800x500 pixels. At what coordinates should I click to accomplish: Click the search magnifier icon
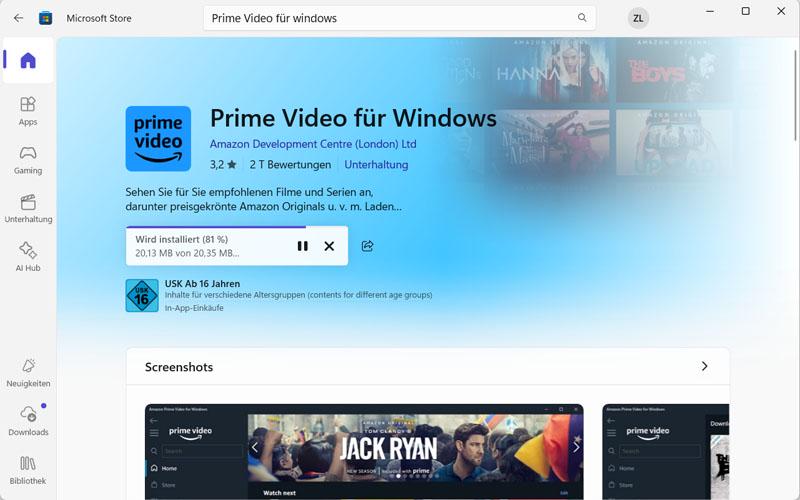tap(582, 18)
